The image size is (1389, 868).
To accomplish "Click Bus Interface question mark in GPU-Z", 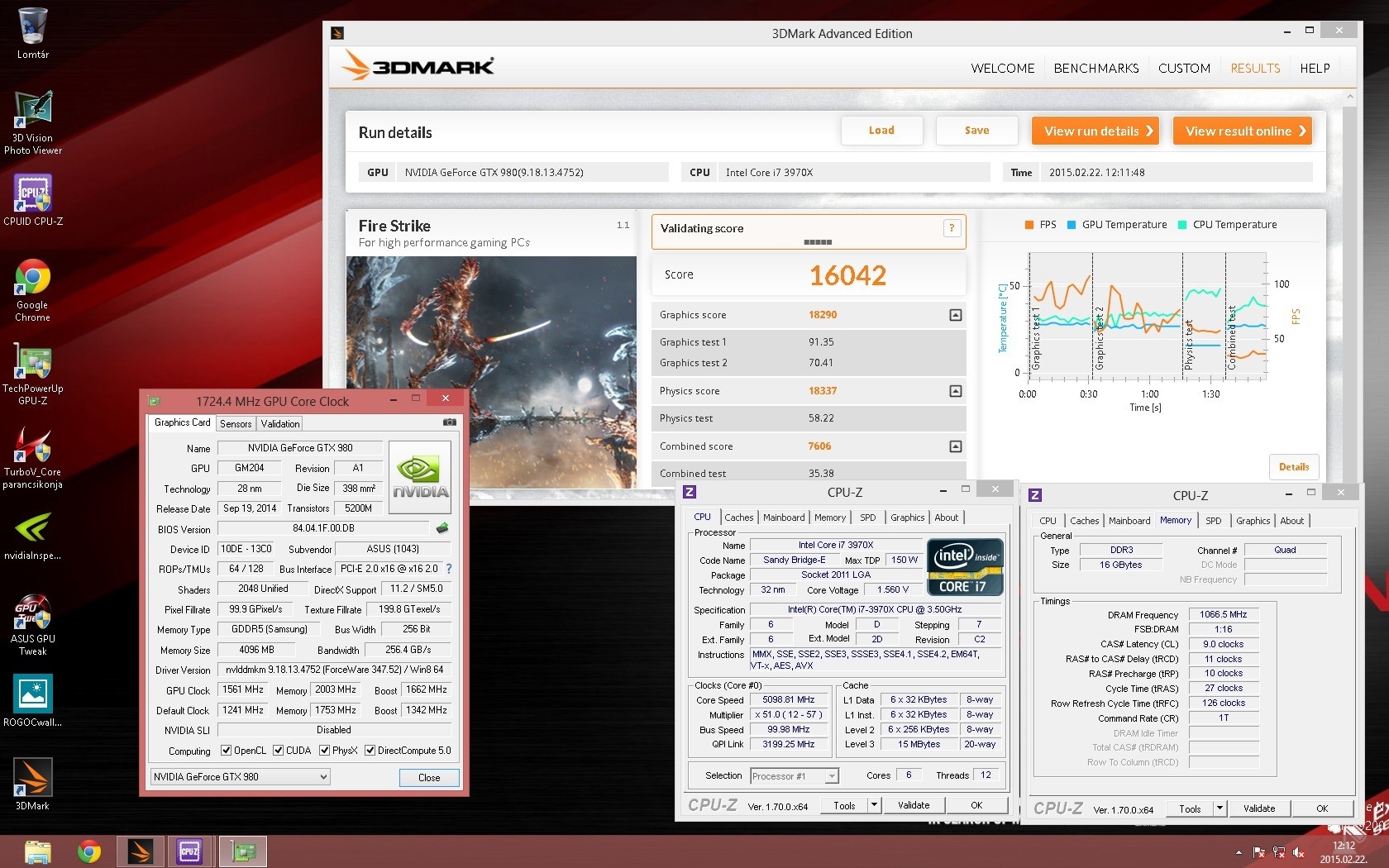I will pos(449,569).
